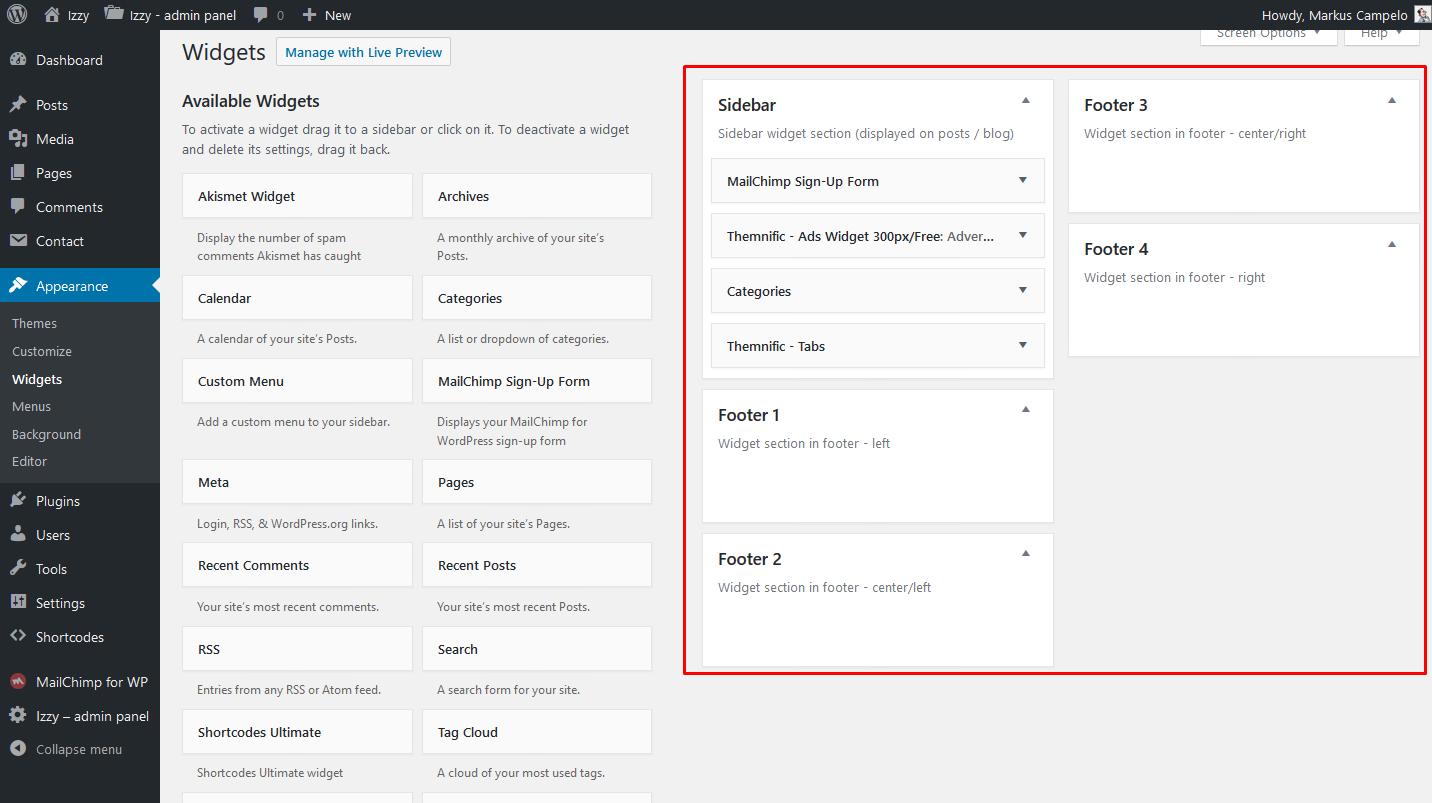Go to Menus under Appearance
Viewport: 1432px width, 803px height.
click(32, 407)
